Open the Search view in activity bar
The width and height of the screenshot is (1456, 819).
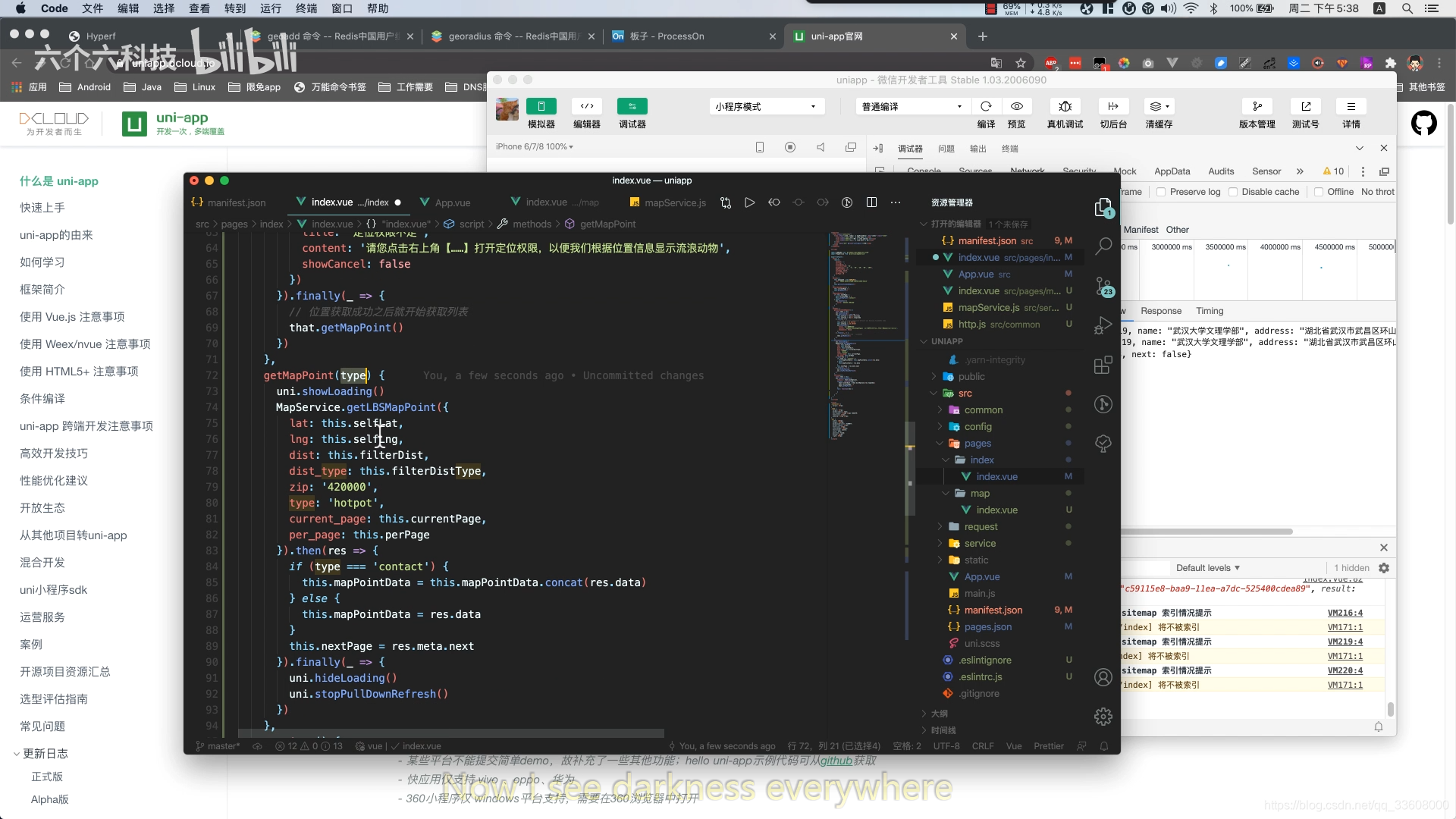tap(1103, 246)
